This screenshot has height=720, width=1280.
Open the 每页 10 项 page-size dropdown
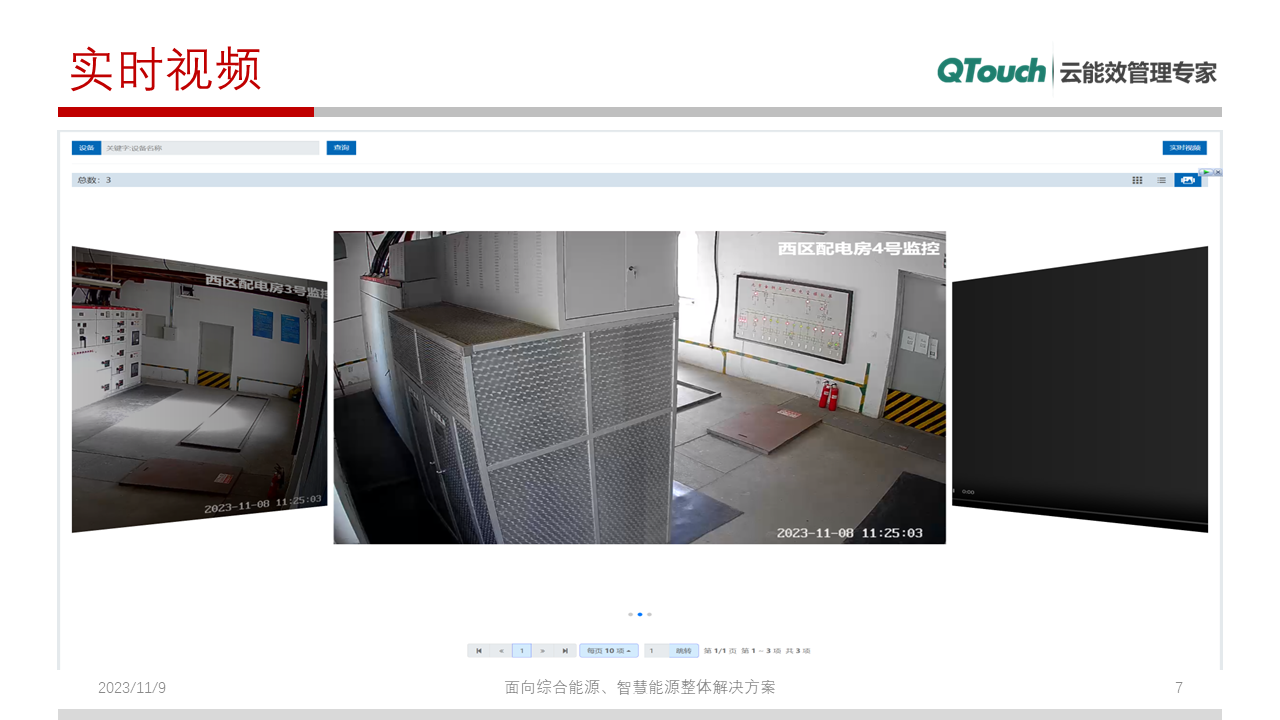609,650
